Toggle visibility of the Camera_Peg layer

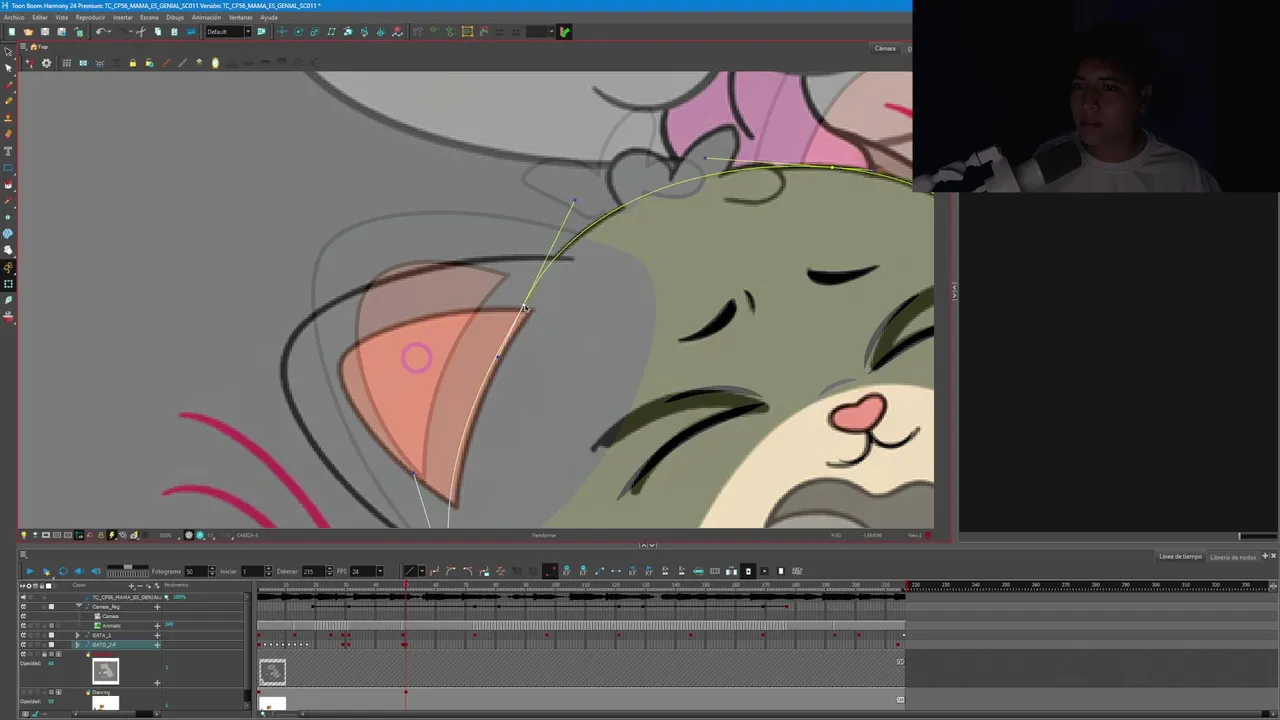pyautogui.click(x=23, y=607)
